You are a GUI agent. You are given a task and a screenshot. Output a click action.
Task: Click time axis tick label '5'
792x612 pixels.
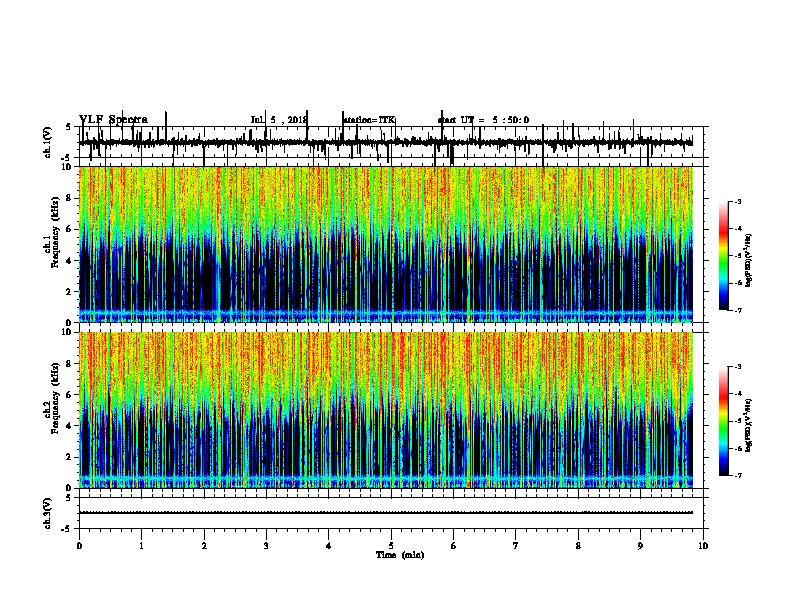pos(391,546)
